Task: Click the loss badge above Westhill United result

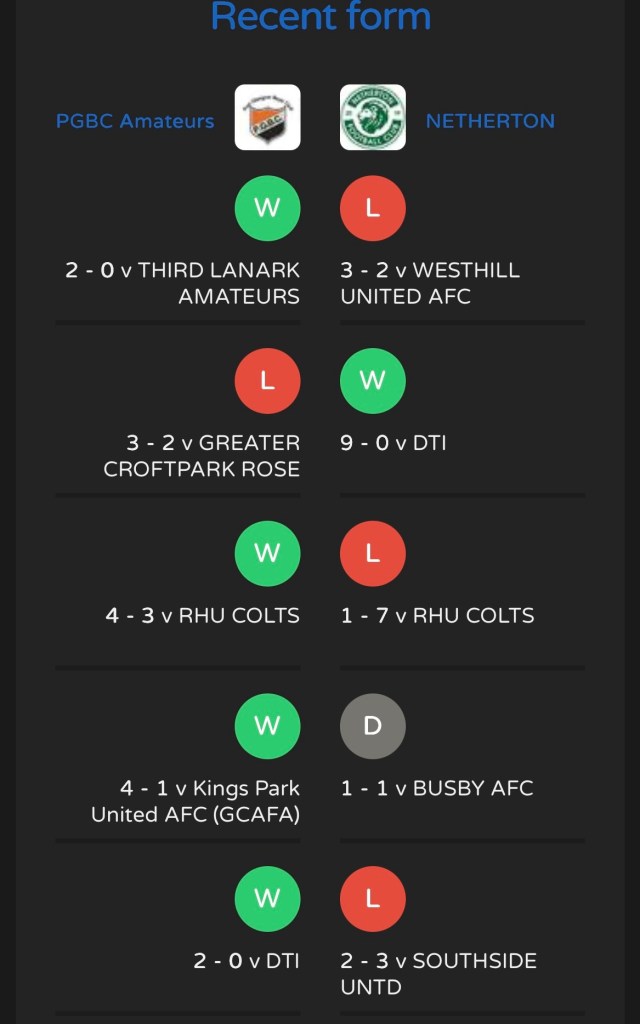Action: coord(372,208)
